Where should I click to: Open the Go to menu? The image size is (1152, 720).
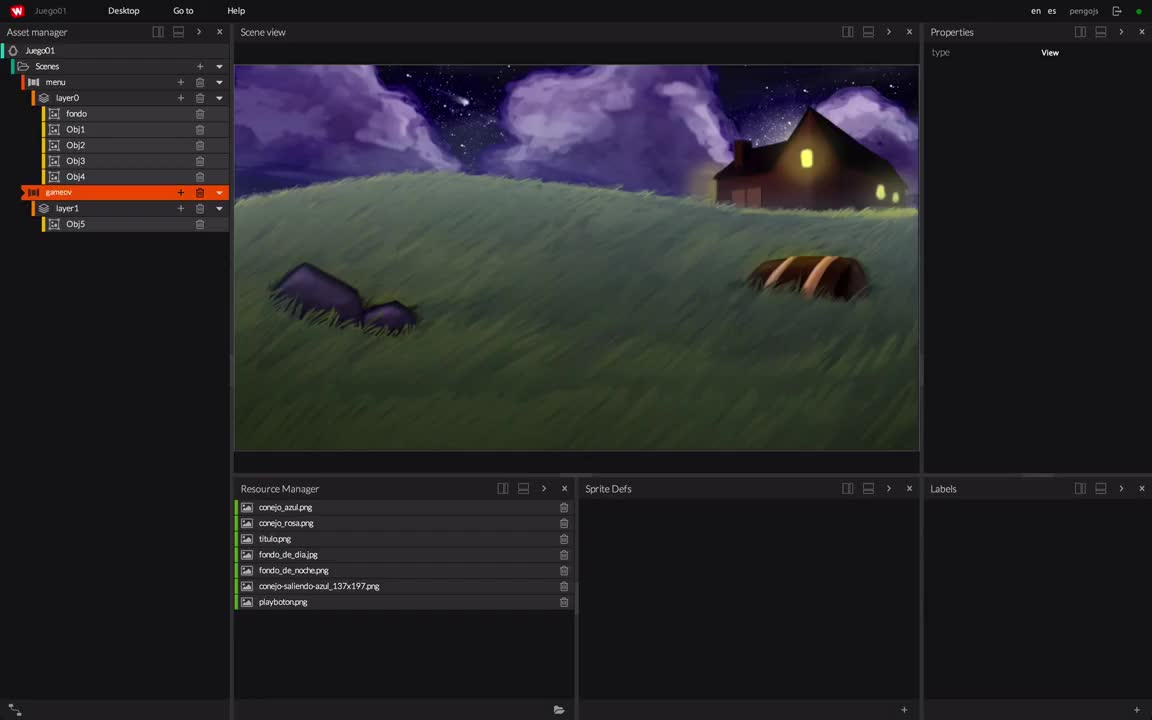183,10
